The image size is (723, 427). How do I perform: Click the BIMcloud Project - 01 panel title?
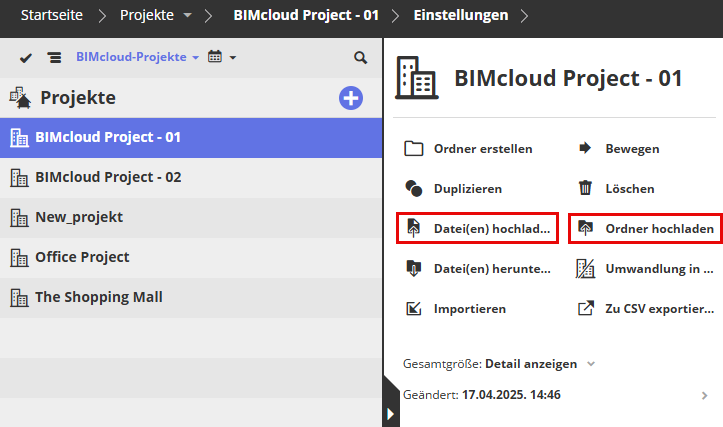click(x=568, y=78)
